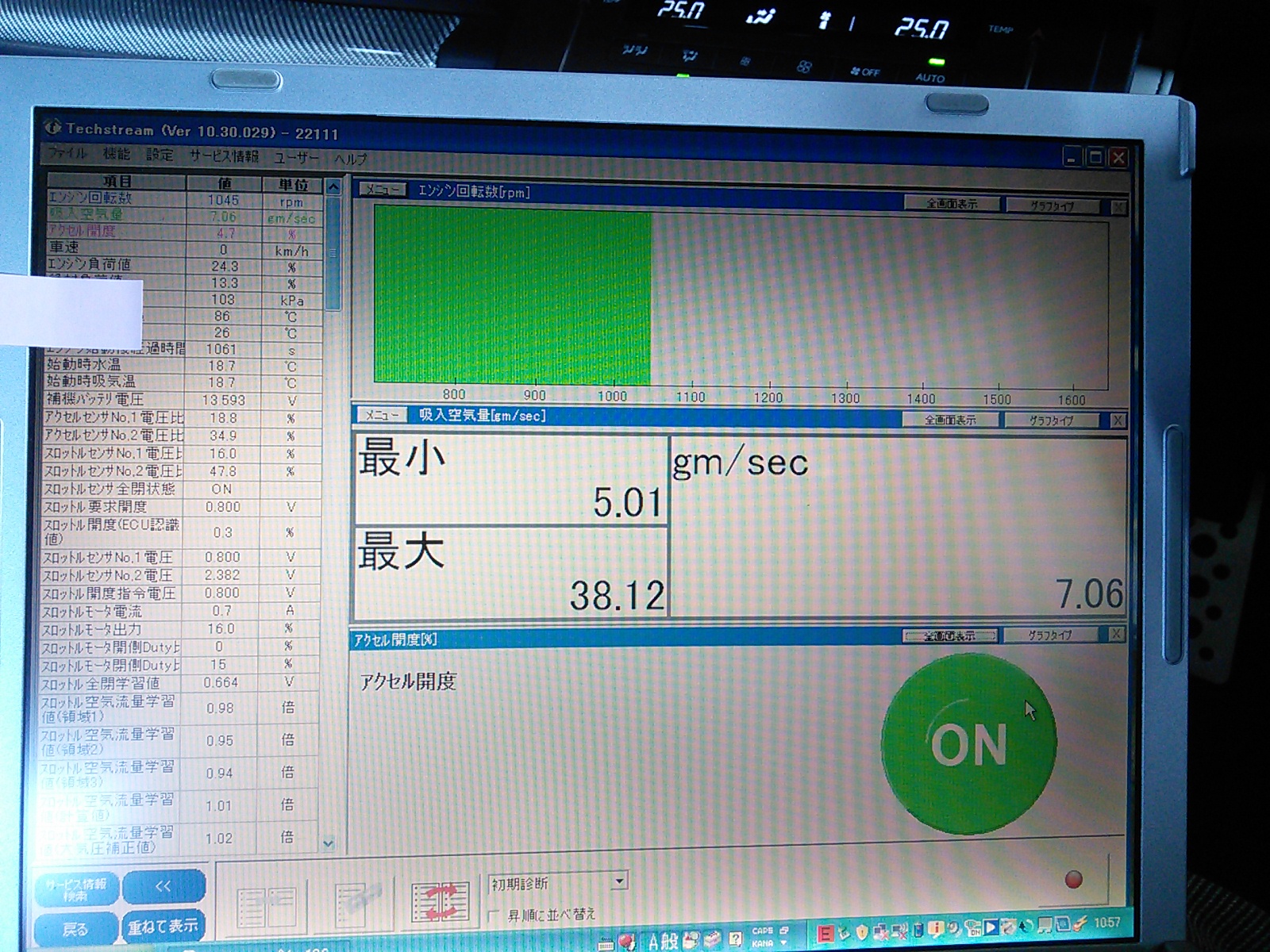
Task: Click the yellow shield tray icon
Action: tap(862, 931)
